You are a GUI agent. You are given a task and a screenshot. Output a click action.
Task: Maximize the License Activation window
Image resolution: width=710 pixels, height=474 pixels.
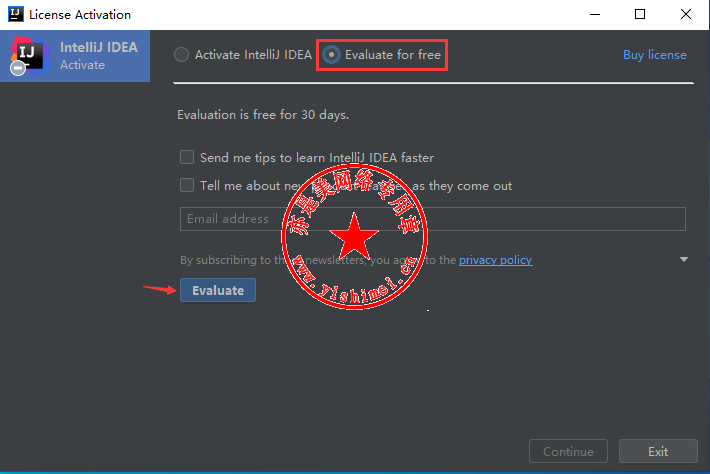coord(640,14)
